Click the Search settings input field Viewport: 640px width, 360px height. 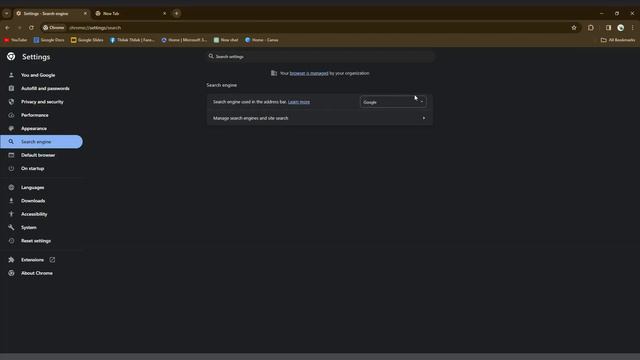click(320, 56)
